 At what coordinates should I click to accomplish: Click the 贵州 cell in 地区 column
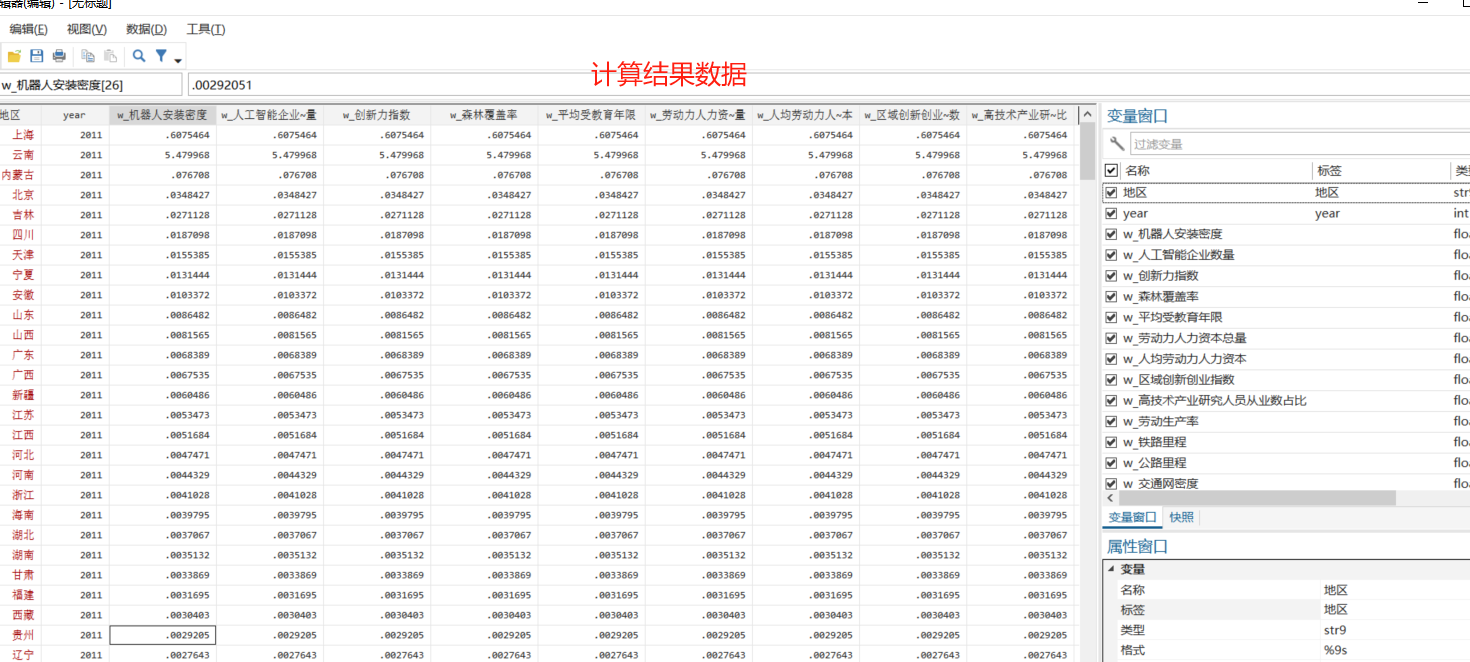[22, 635]
